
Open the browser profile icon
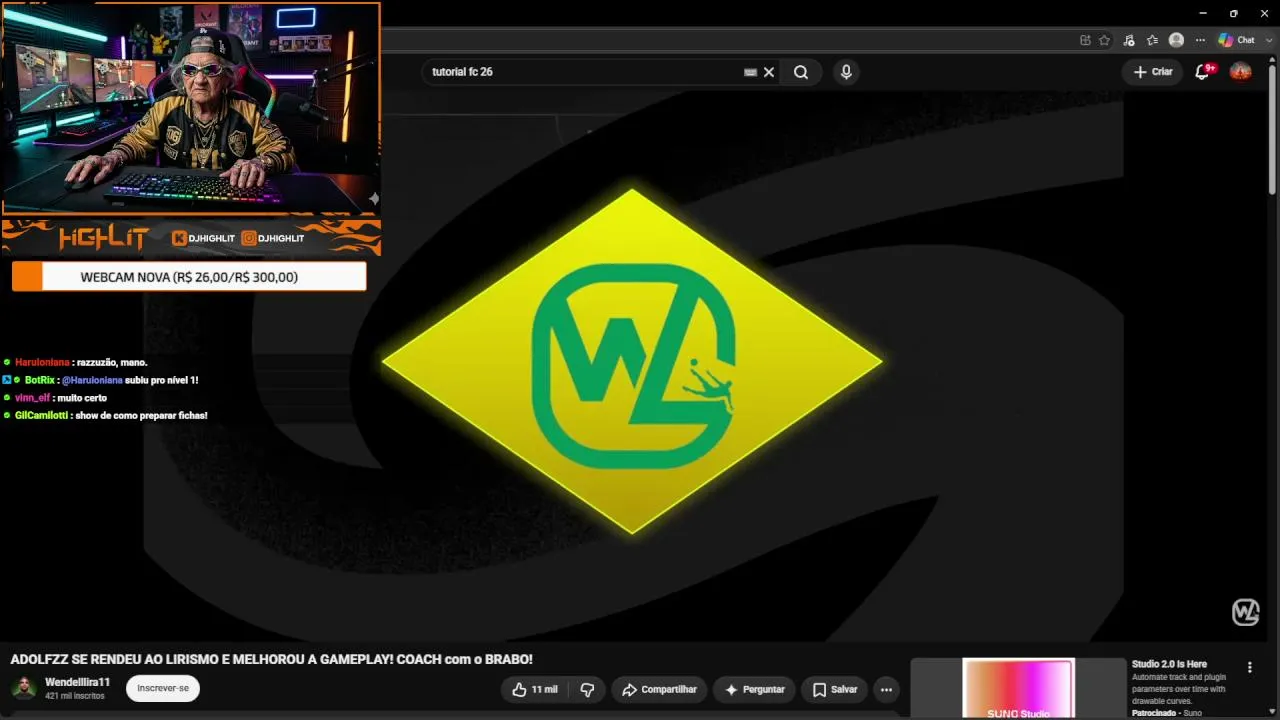point(1176,40)
